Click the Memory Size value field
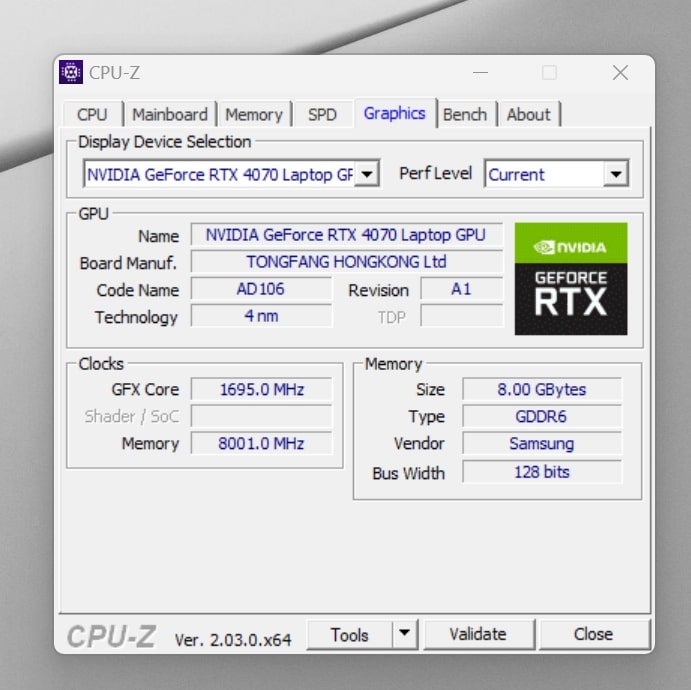 (542, 389)
